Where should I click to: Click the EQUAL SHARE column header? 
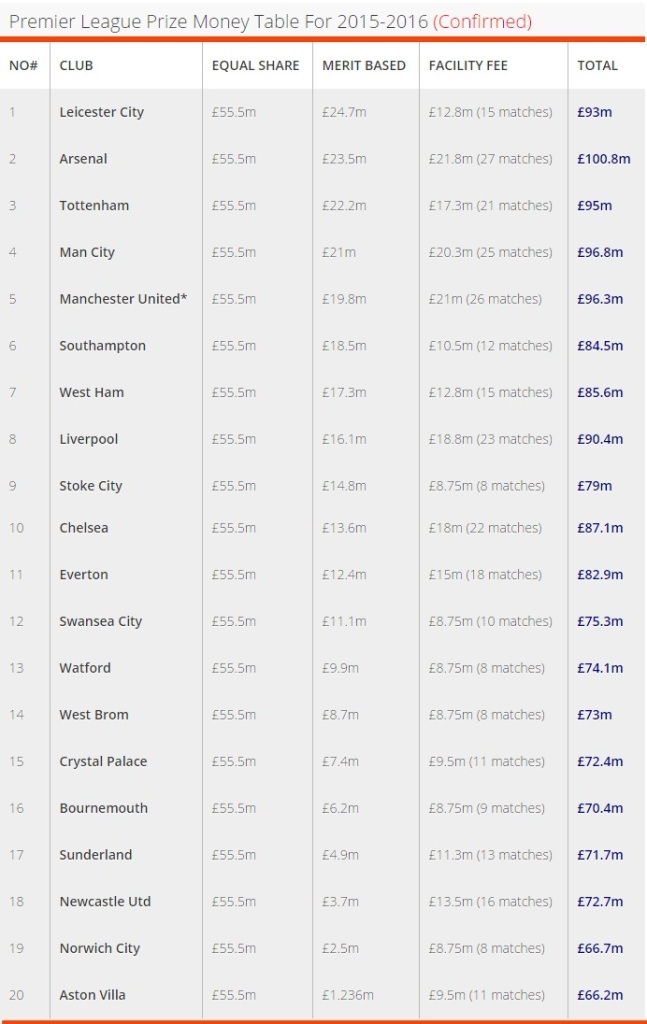255,65
